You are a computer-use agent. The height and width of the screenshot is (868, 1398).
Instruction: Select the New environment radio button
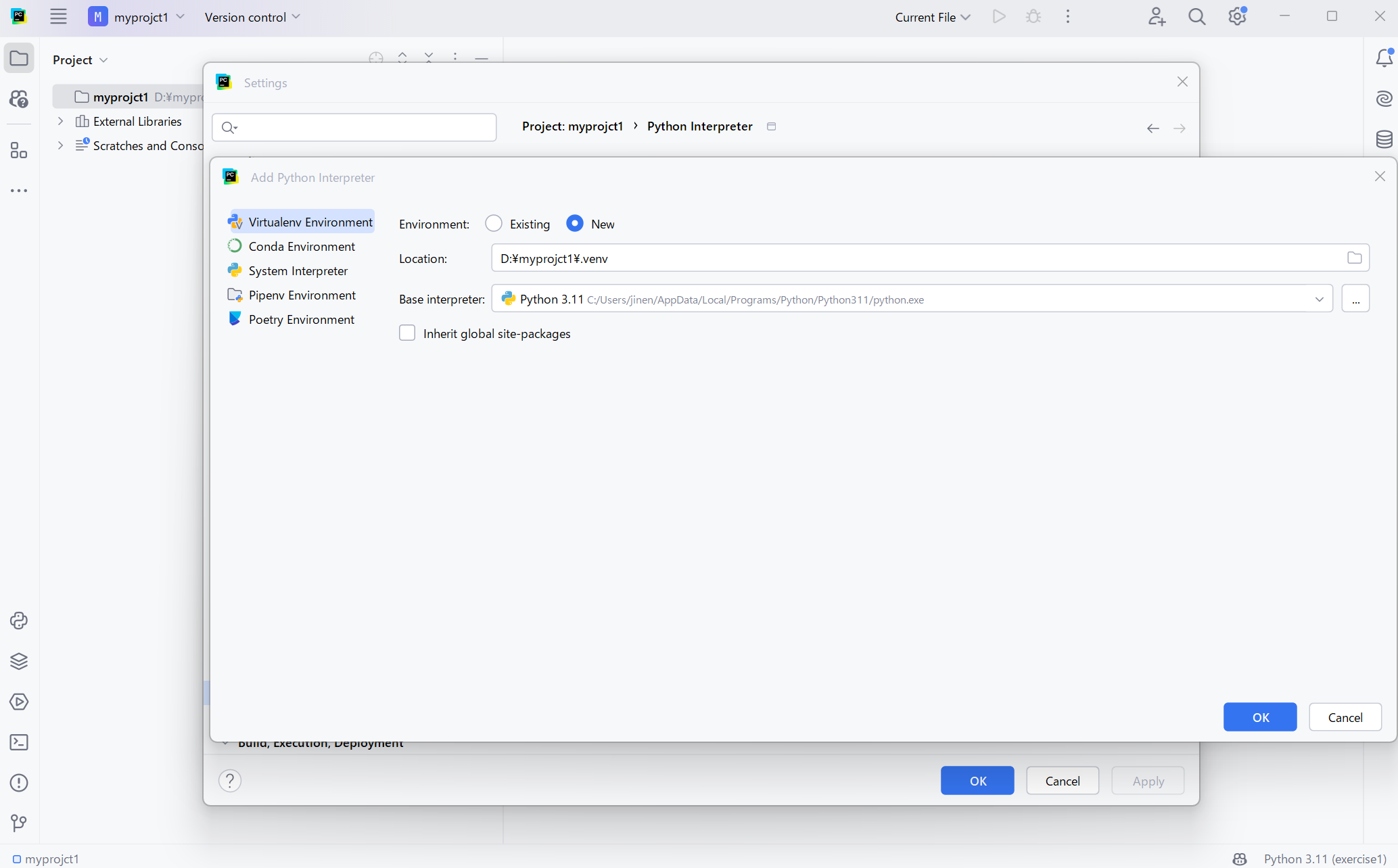(575, 224)
